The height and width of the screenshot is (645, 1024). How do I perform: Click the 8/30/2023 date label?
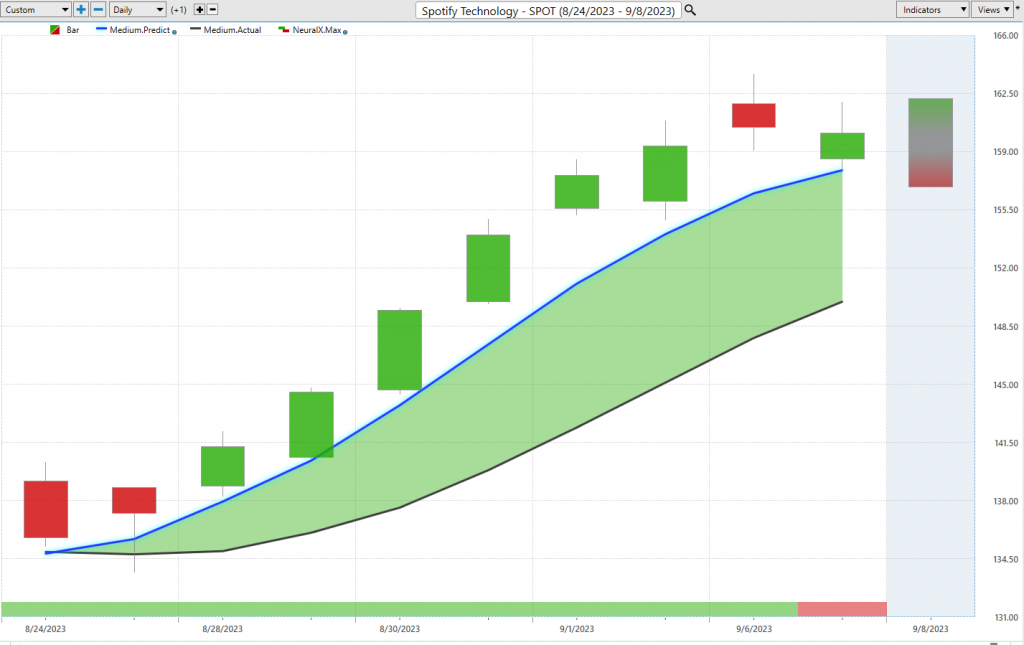(x=400, y=629)
